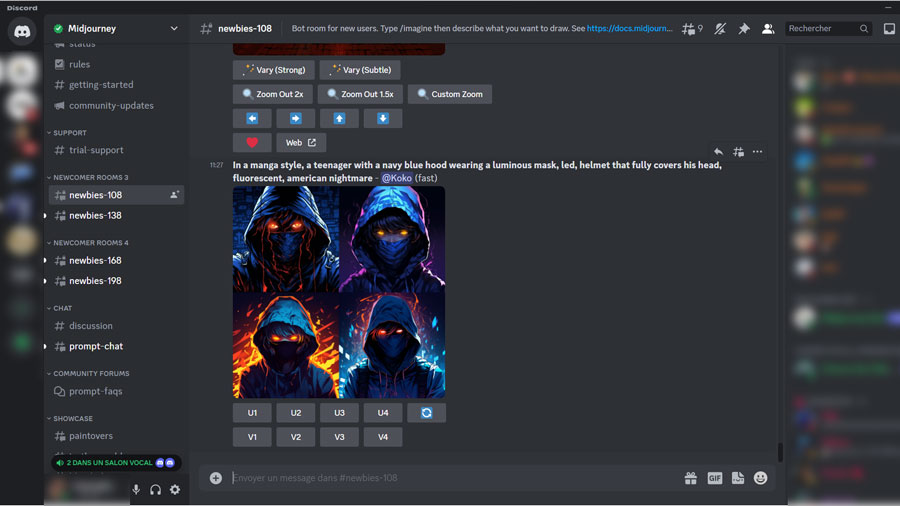This screenshot has width=900, height=506.
Task: Toggle headphones deafen
Action: [x=155, y=489]
